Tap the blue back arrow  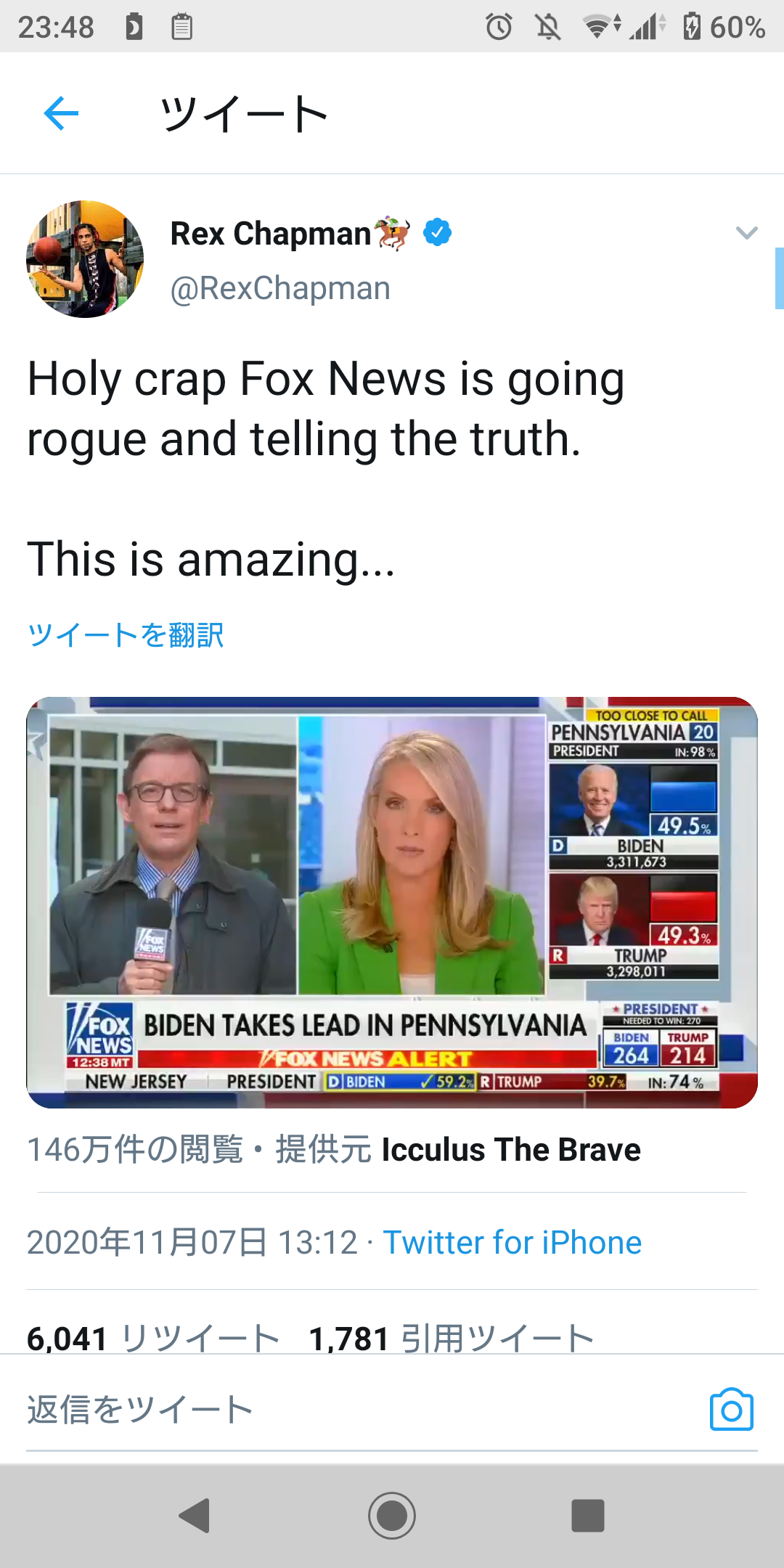(61, 113)
